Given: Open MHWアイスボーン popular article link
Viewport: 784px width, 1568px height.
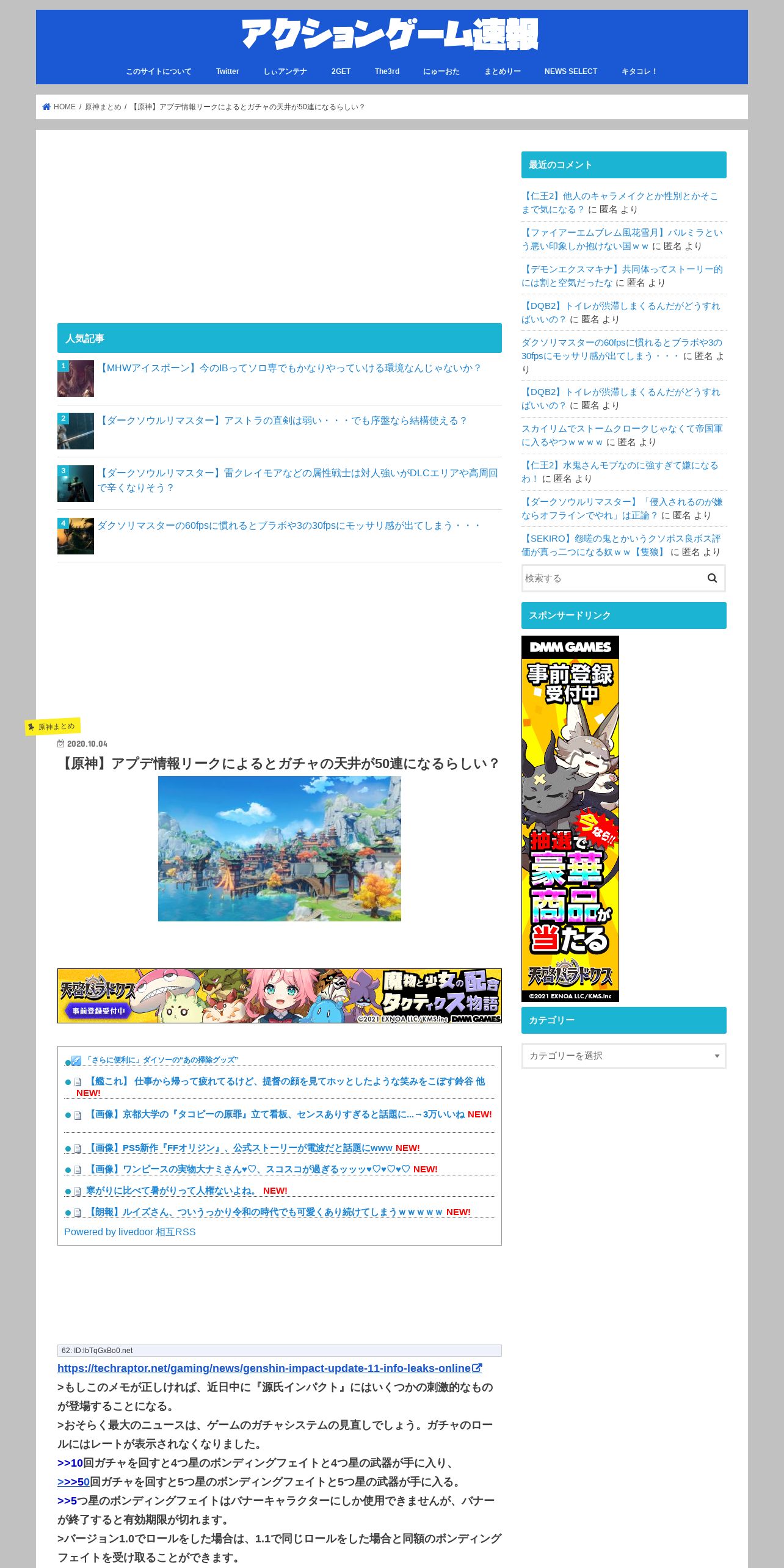Looking at the screenshot, I should (290, 368).
